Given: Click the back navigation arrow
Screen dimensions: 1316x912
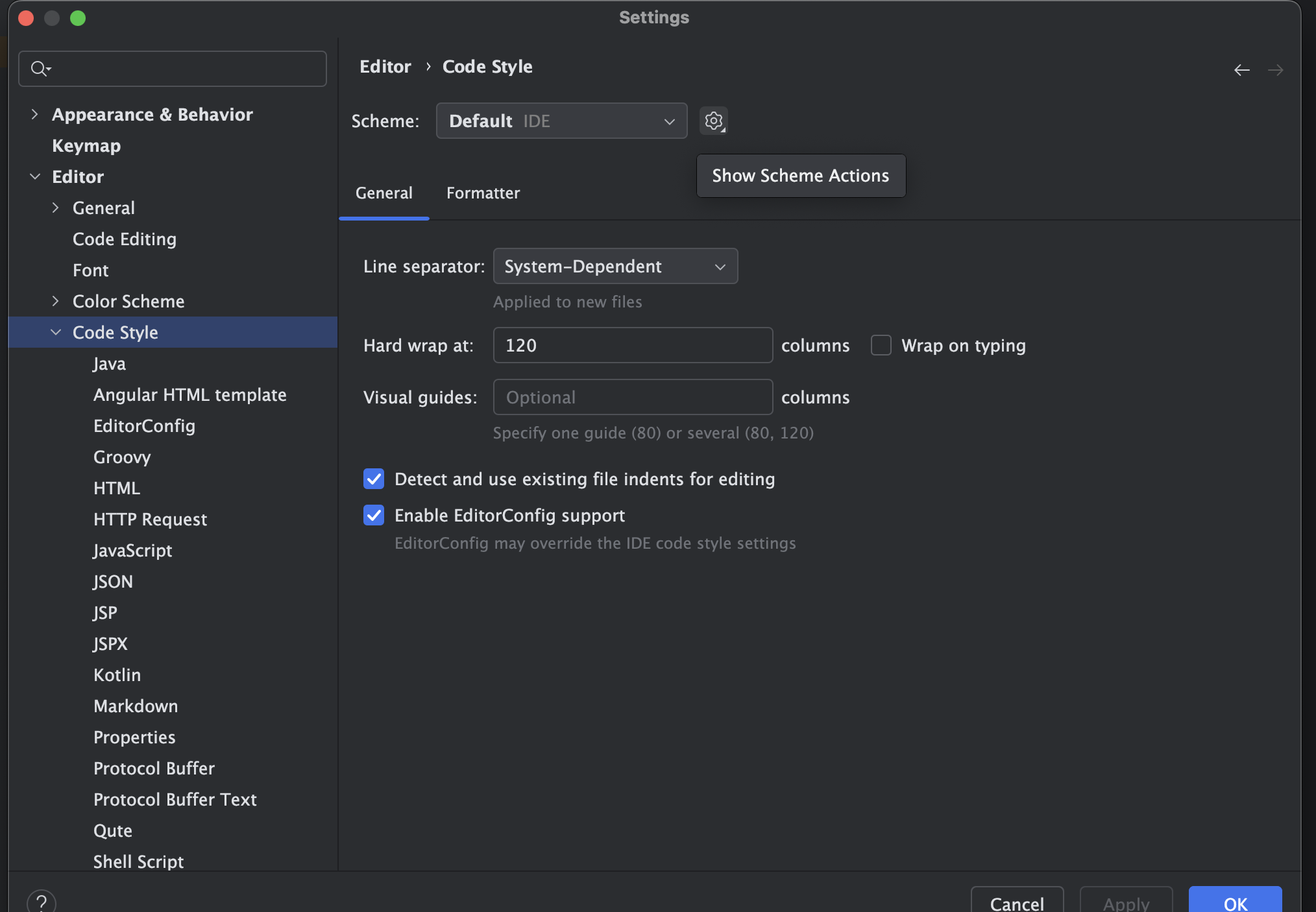Looking at the screenshot, I should pyautogui.click(x=1241, y=69).
